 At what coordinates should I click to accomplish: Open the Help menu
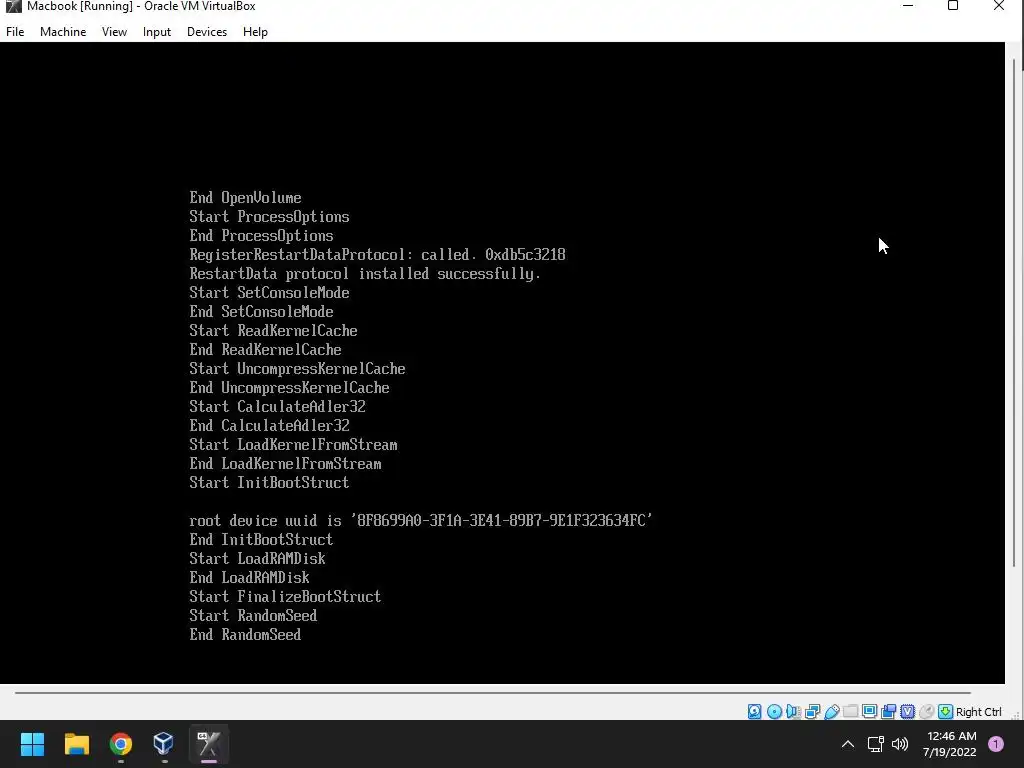(x=255, y=31)
